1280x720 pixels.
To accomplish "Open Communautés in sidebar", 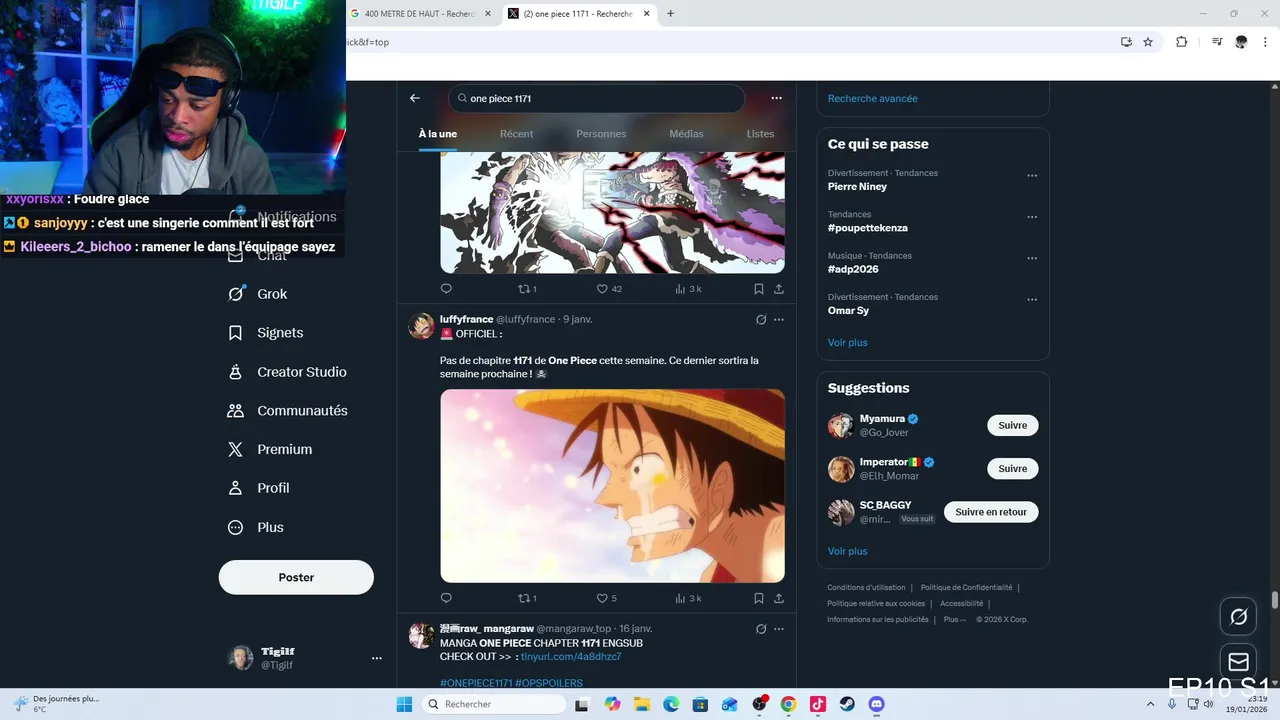I will point(287,411).
